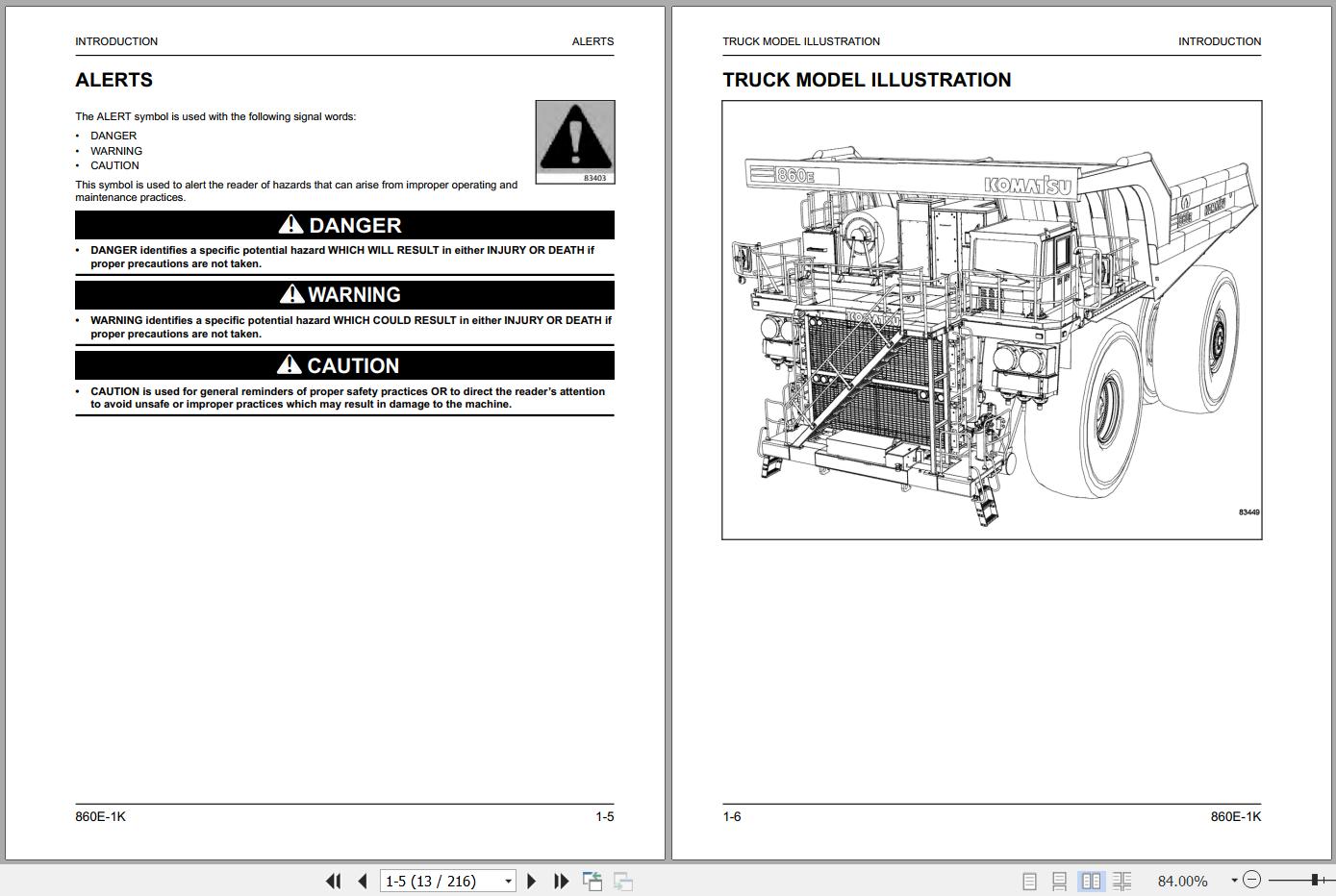This screenshot has height=896, width=1336.
Task: Click the black CAUTION banner
Action: [344, 365]
